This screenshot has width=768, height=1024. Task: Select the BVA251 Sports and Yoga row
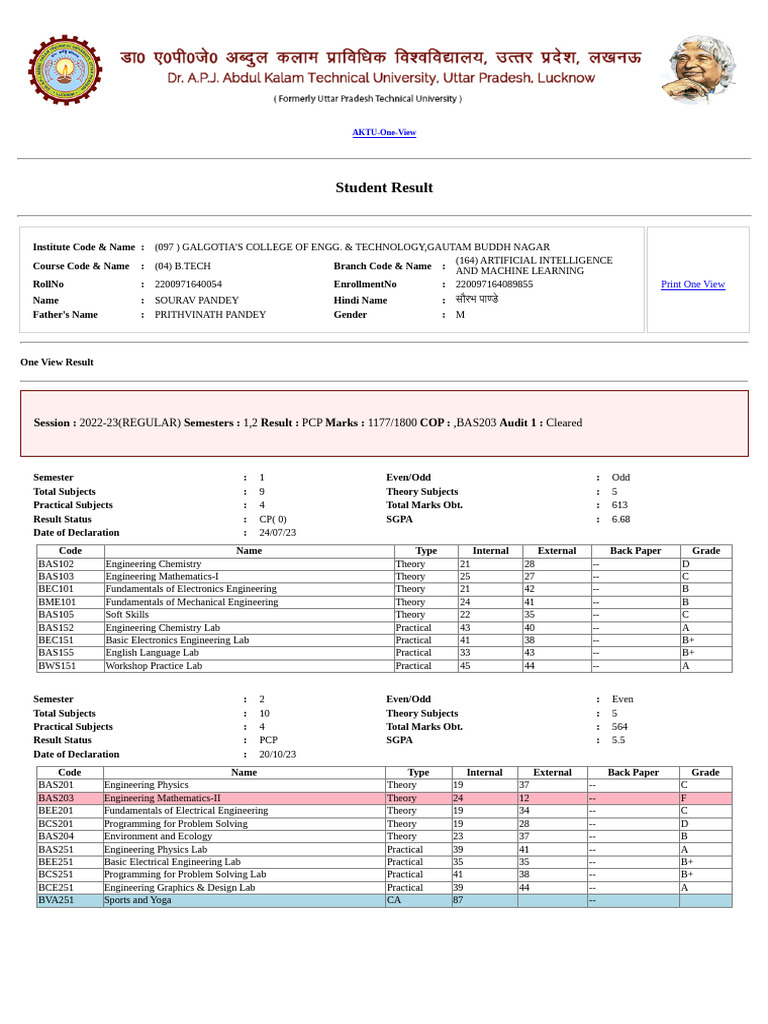384,900
